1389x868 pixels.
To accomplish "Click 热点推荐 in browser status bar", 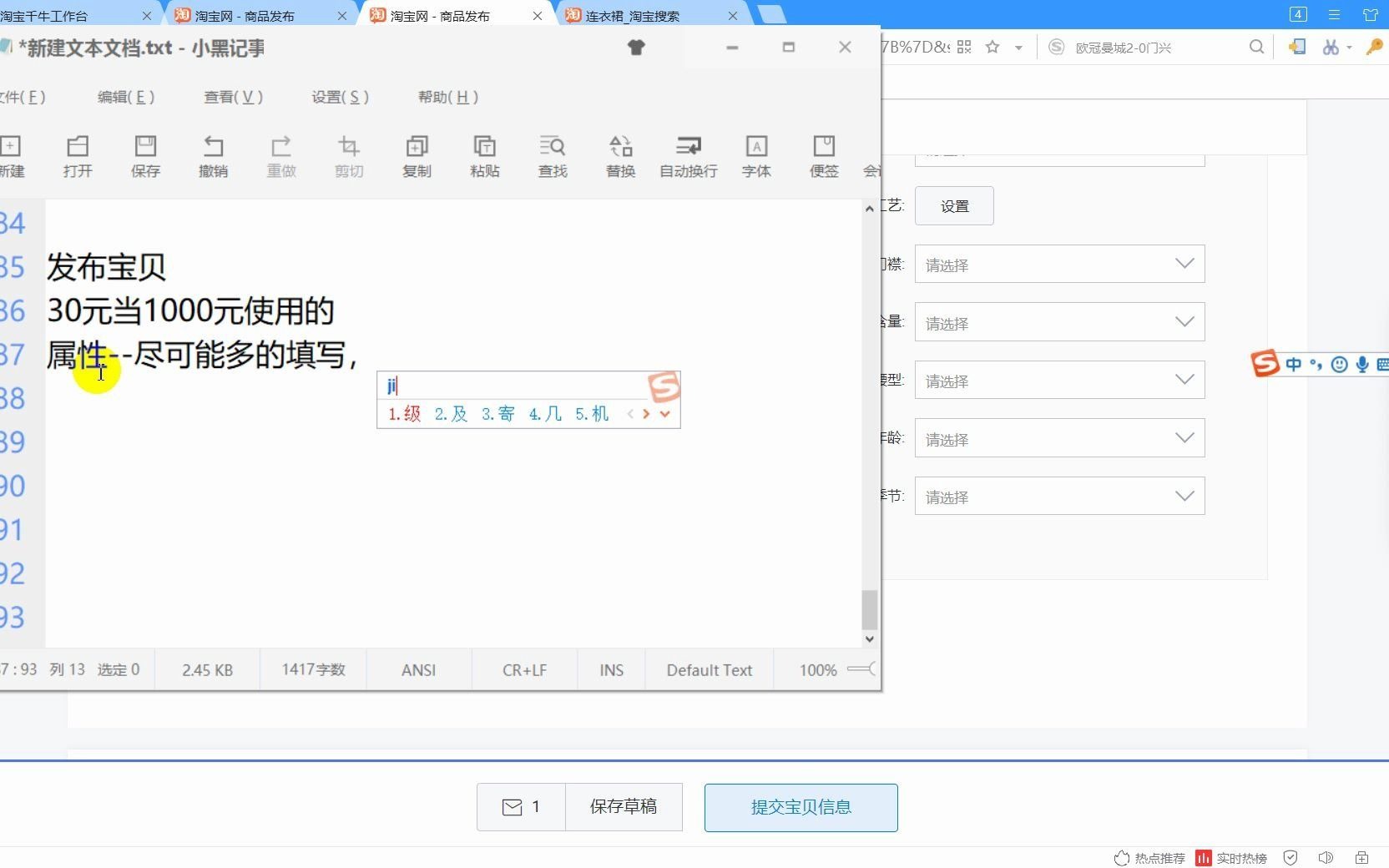I will tap(1149, 858).
